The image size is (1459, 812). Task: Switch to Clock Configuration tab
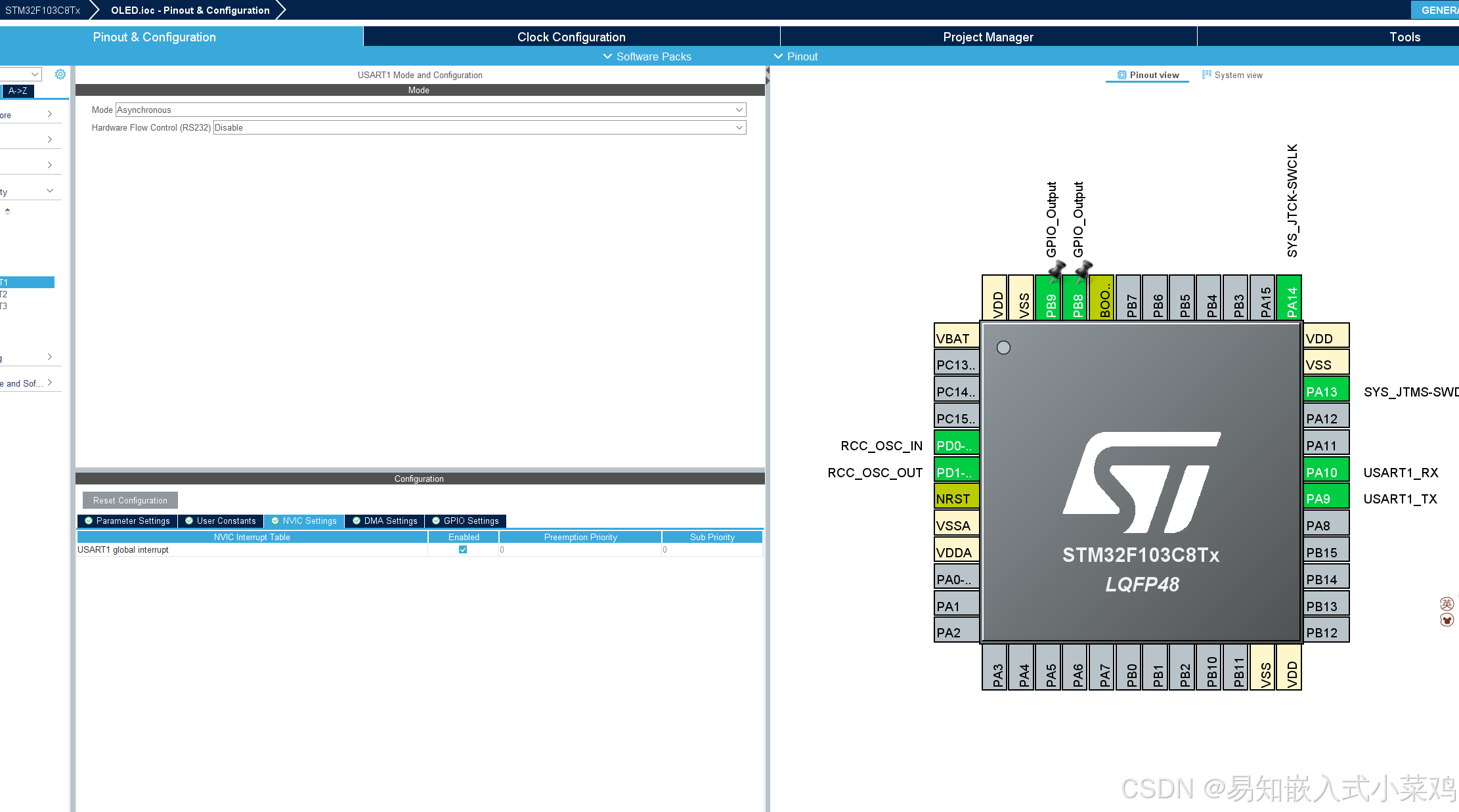(571, 37)
